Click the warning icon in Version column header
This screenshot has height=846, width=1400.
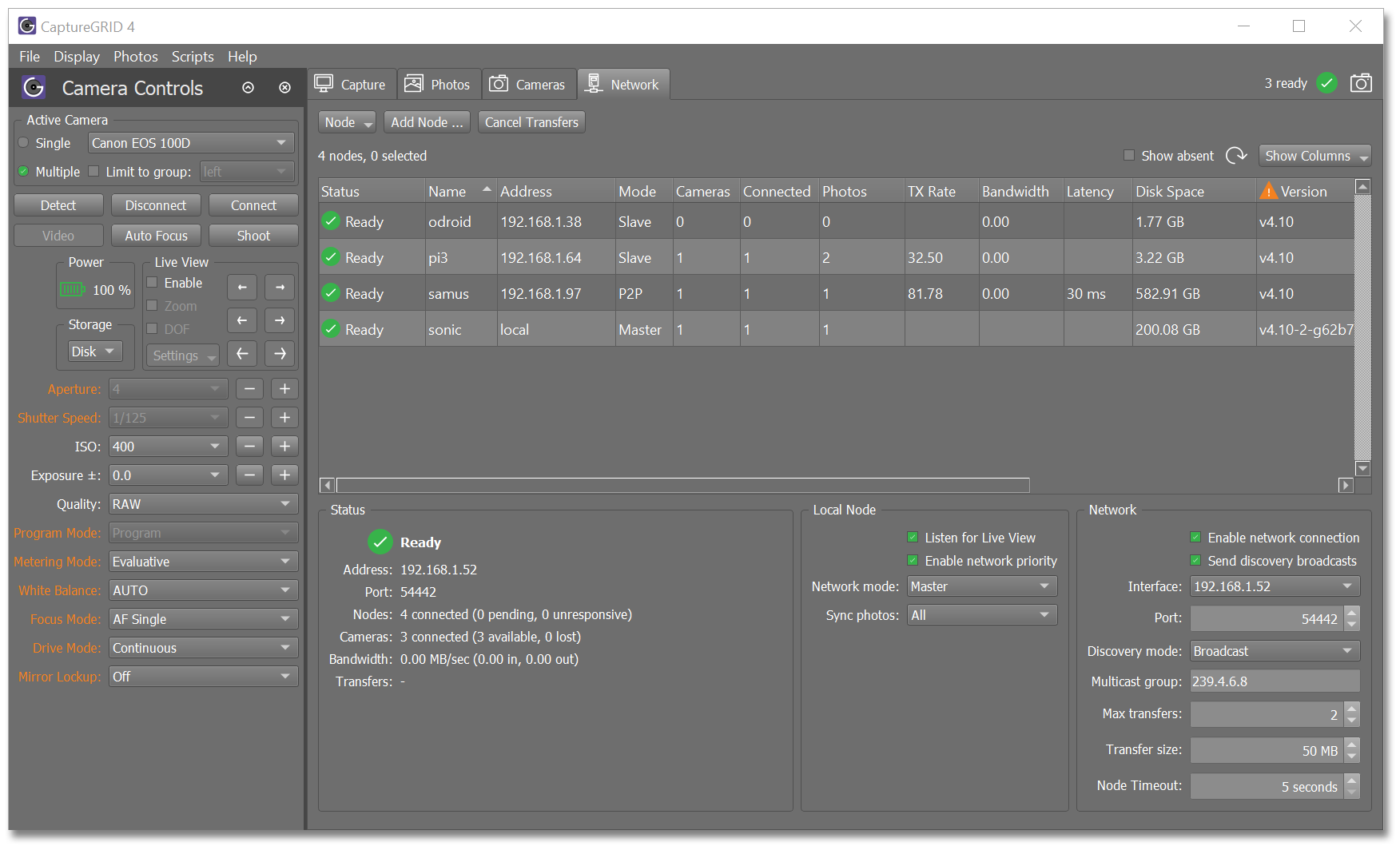(1268, 192)
